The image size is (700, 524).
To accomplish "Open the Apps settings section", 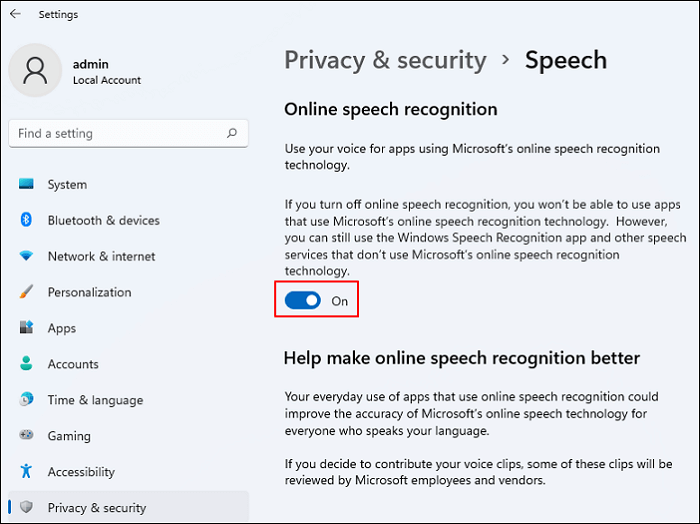I will [x=62, y=328].
